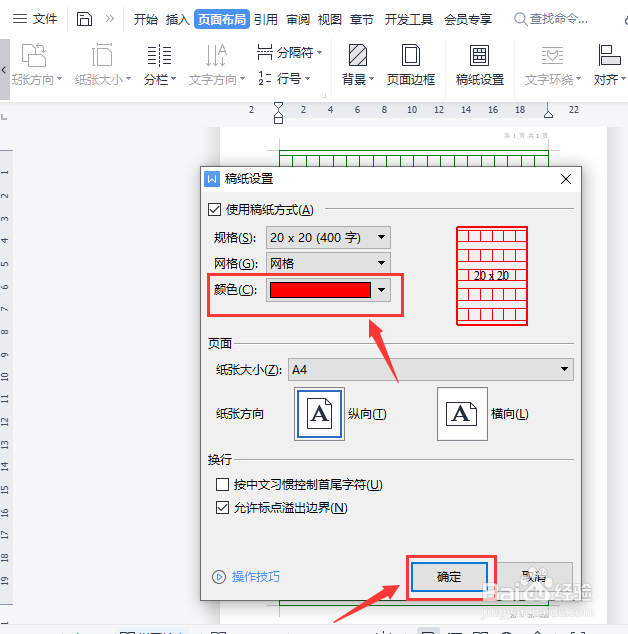Screen dimensions: 628x634
Task: Open the 页面边框 tool
Action: 410,65
